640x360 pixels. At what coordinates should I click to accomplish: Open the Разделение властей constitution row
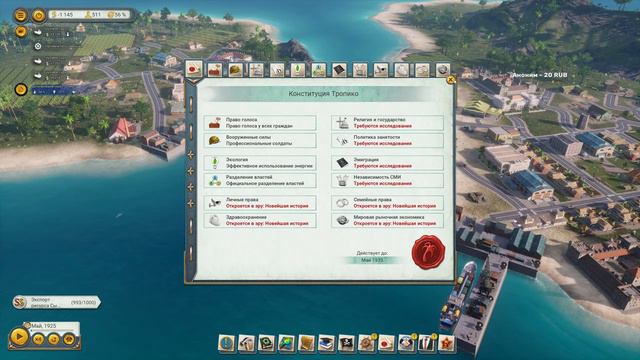click(260, 180)
